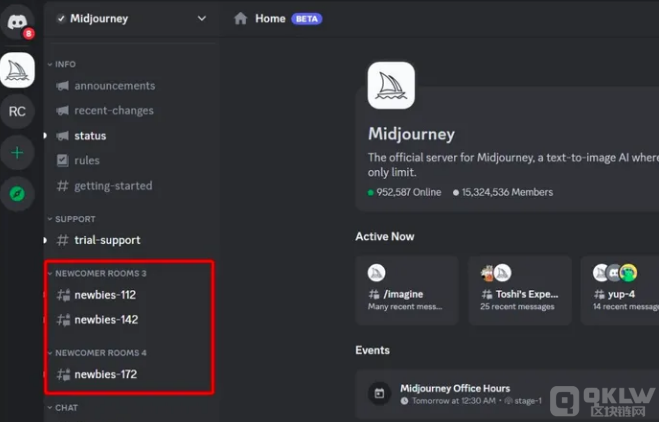The image size is (659, 422).
Task: Click recent-changes megaphone icon
Action: (62, 111)
